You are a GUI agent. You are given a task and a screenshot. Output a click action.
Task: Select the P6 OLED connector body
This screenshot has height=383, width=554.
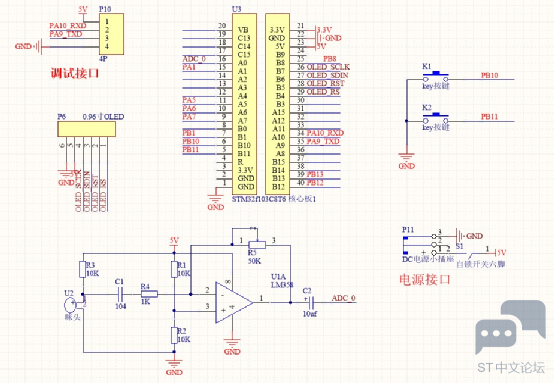(x=87, y=129)
